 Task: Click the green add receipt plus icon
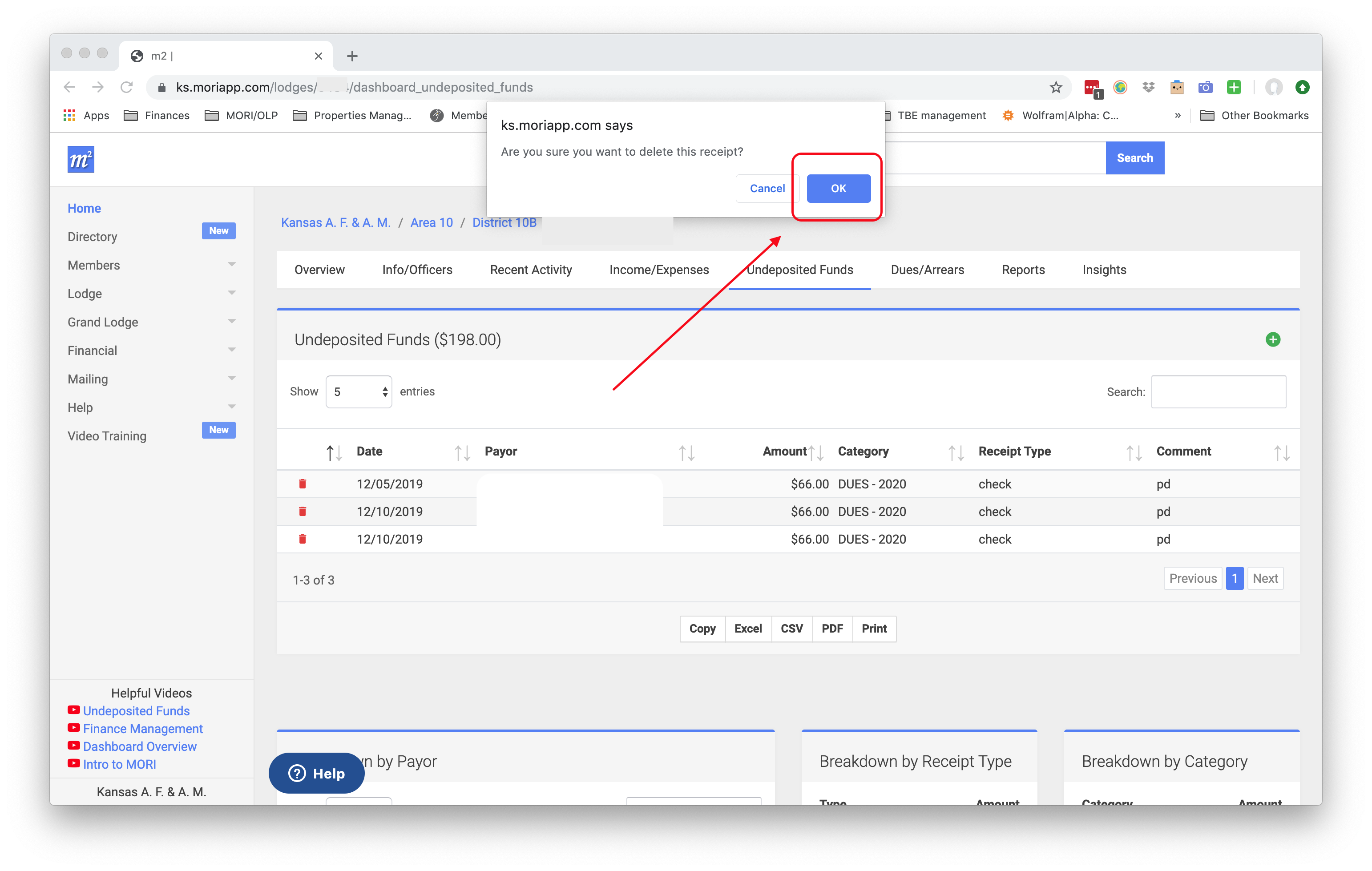pos(1272,339)
